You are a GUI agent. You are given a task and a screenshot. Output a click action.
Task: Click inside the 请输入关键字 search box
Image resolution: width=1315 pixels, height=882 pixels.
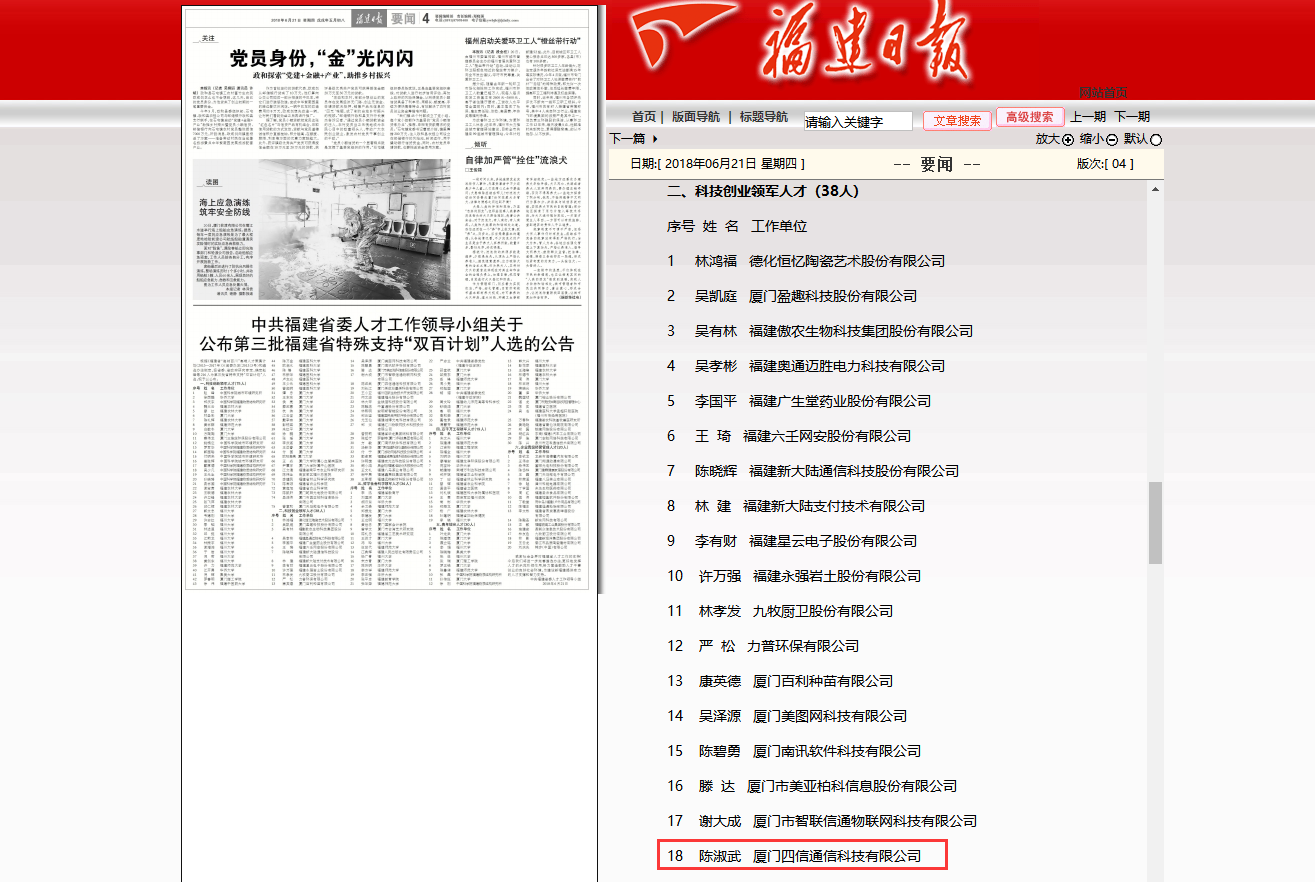pos(857,119)
